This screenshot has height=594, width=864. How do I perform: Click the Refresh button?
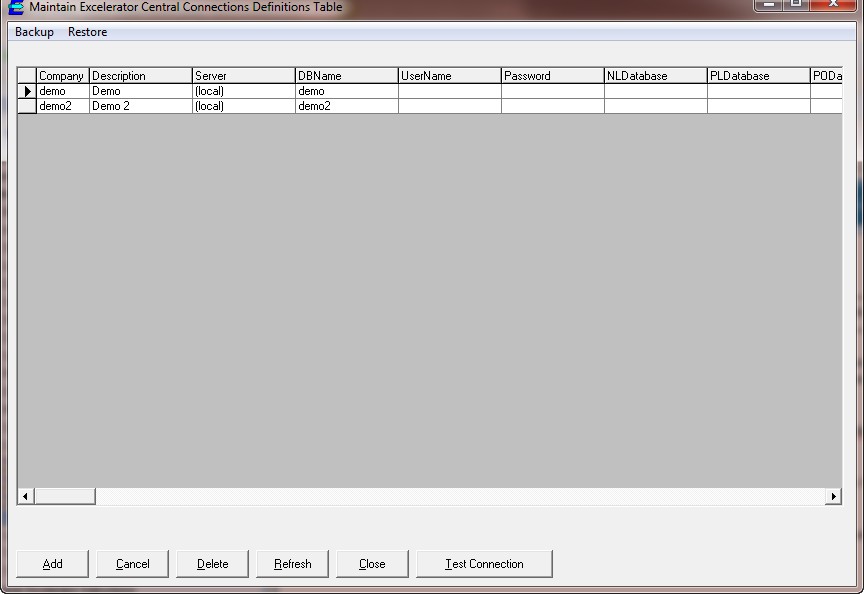[x=293, y=564]
